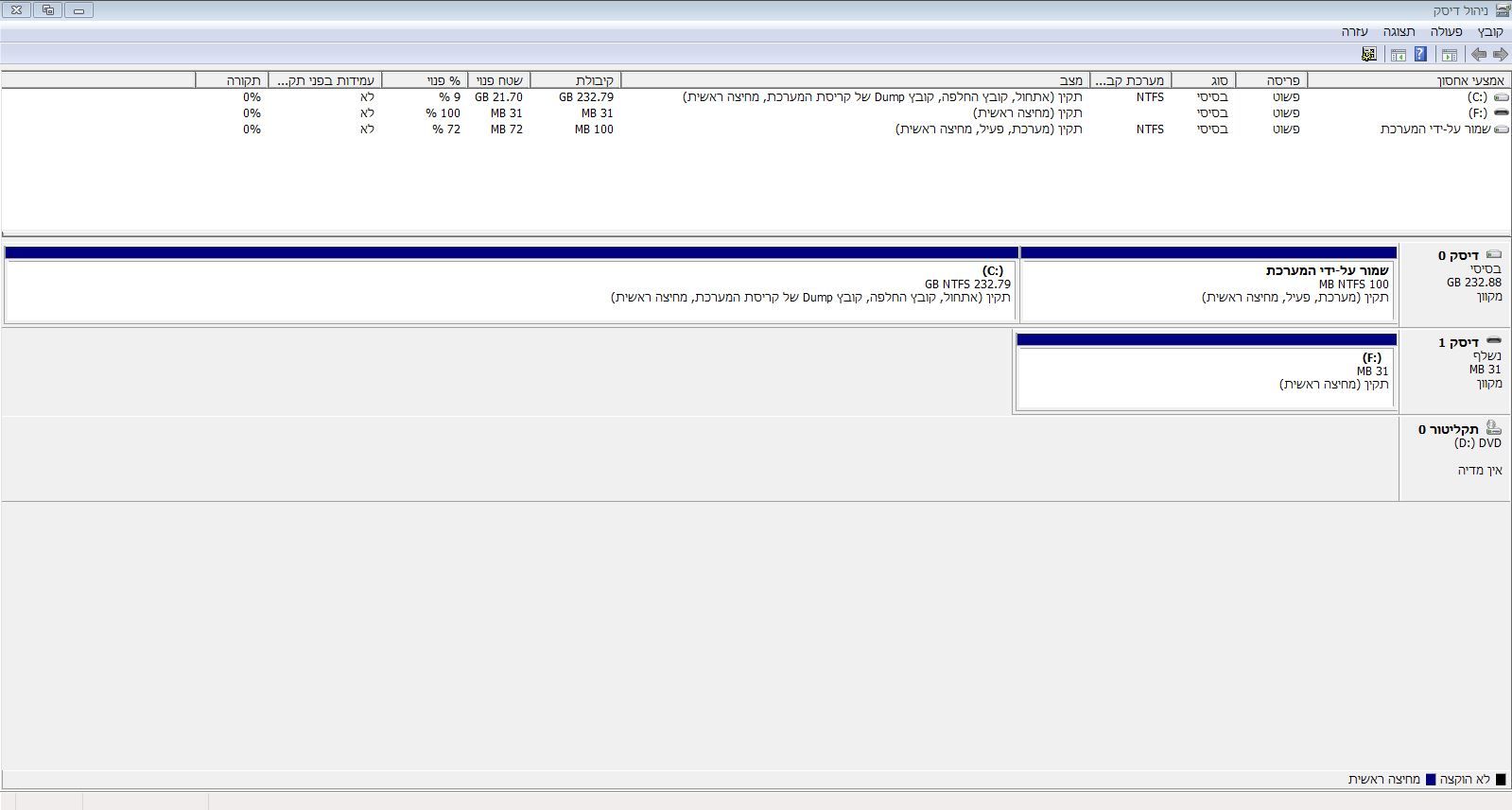
Task: Click the removable disk icon next to דיסק 1
Action: click(1494, 341)
